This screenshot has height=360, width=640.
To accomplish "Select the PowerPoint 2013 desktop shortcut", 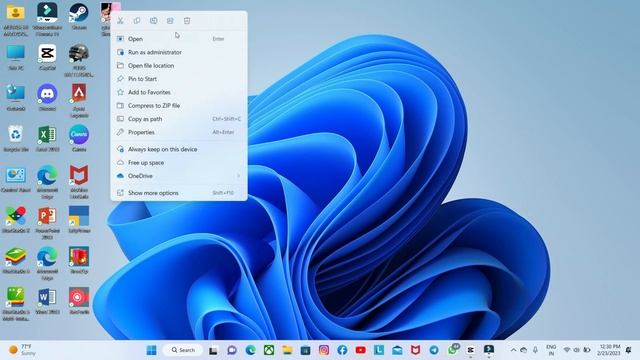I will pos(47,223).
